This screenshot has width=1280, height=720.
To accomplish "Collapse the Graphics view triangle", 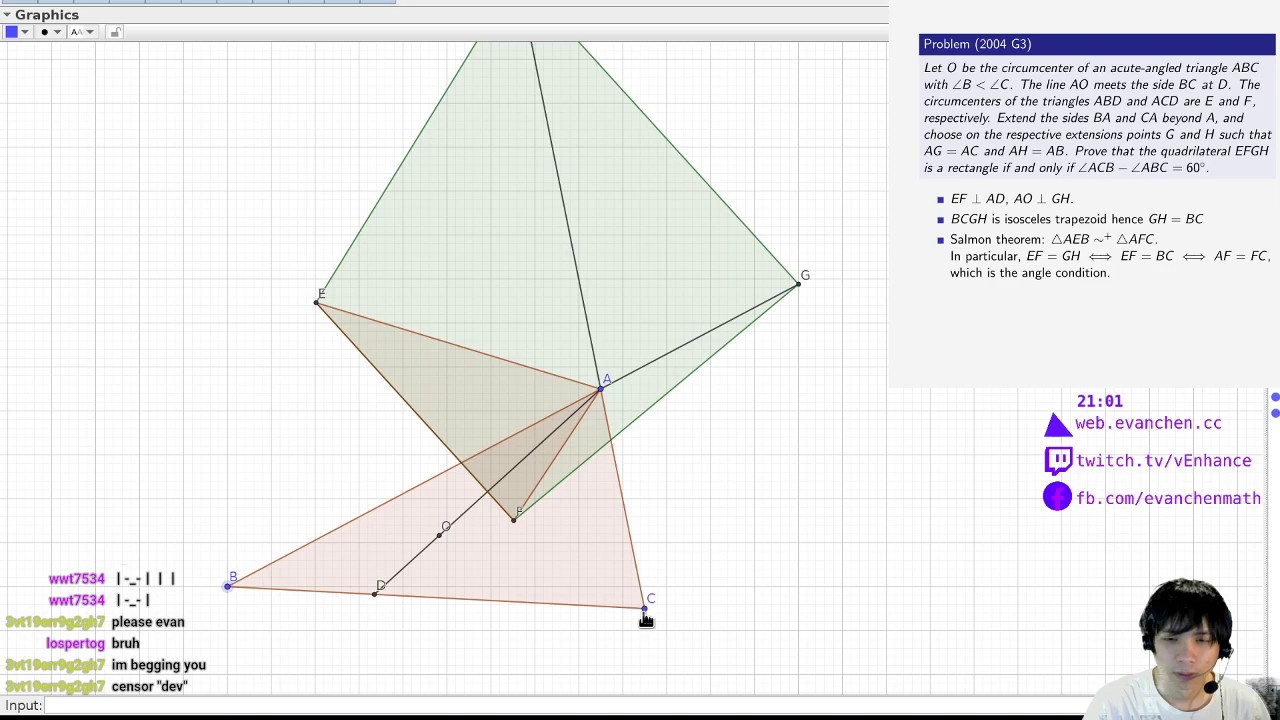I will [x=6, y=15].
